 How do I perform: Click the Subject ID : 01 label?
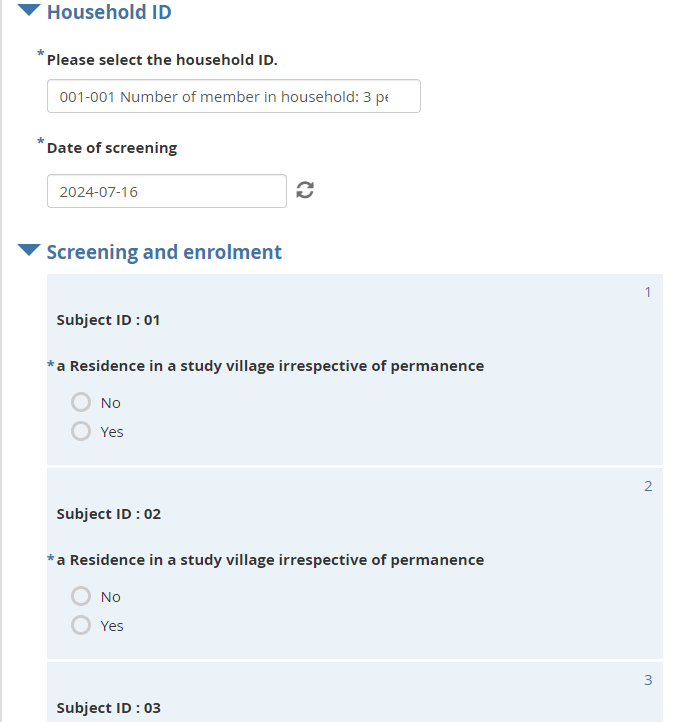click(108, 320)
